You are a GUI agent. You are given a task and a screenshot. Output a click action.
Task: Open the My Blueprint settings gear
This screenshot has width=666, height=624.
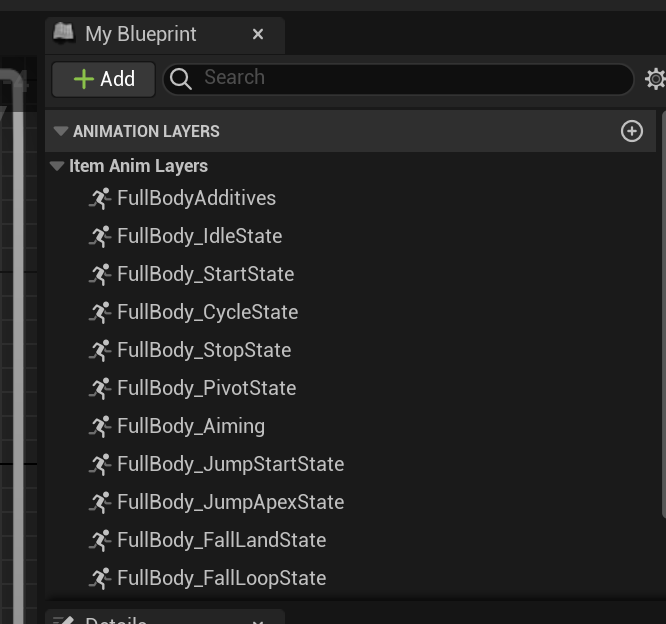656,79
